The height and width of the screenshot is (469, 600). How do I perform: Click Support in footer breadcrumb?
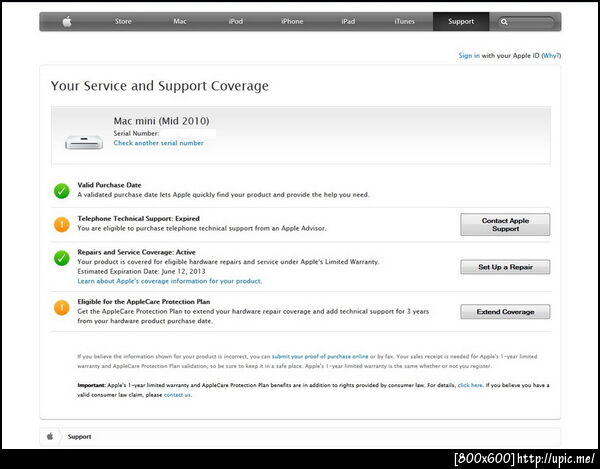pos(80,436)
